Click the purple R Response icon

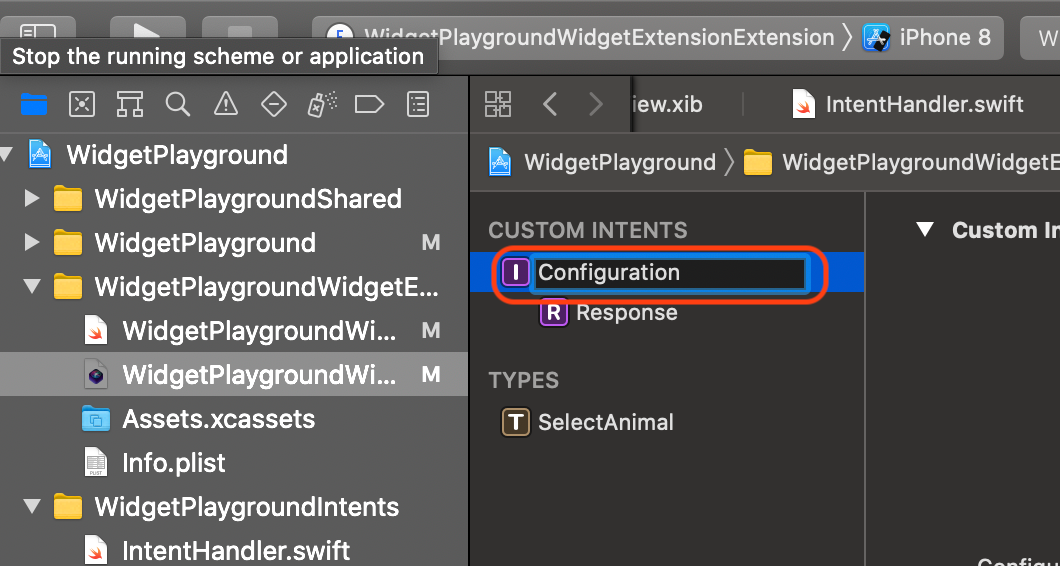coord(553,312)
